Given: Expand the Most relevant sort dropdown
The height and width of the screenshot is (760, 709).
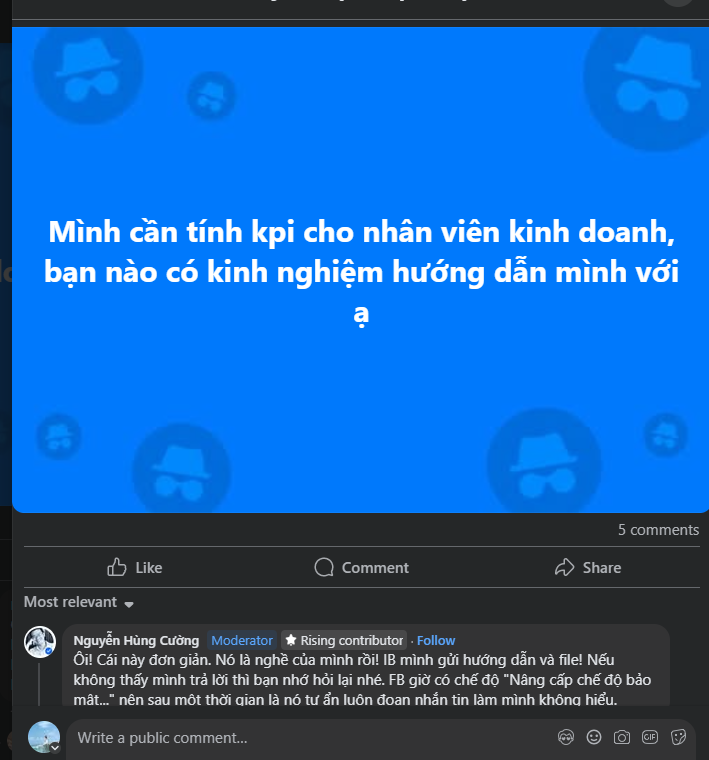Looking at the screenshot, I should pos(79,602).
